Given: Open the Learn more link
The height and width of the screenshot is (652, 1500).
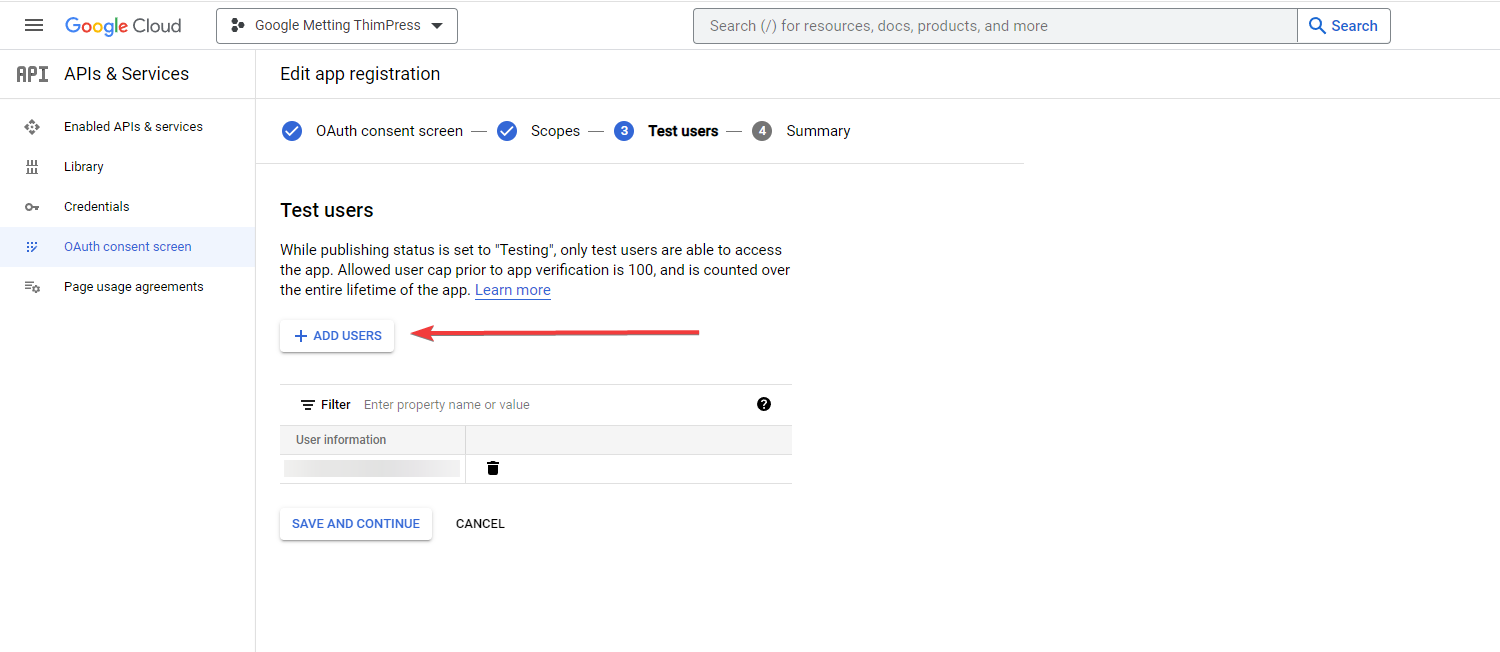Looking at the screenshot, I should tap(513, 290).
